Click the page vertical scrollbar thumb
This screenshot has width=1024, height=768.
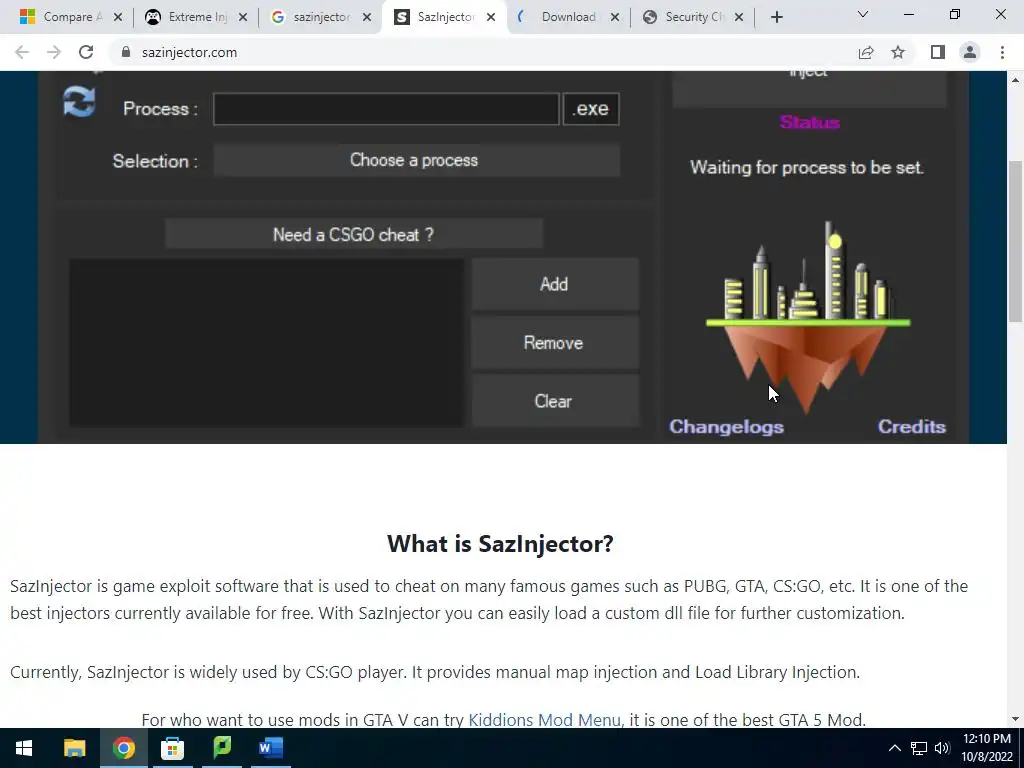1016,242
